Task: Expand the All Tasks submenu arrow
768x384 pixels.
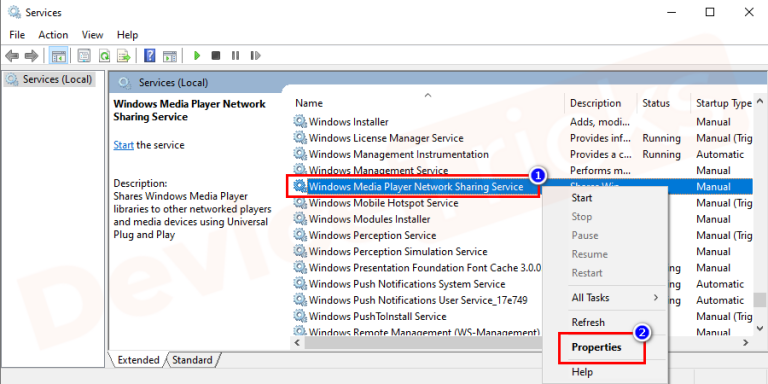Action: (x=656, y=297)
